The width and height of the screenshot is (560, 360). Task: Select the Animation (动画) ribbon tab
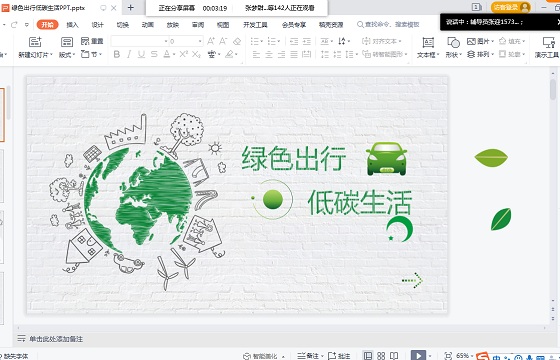coord(148,25)
